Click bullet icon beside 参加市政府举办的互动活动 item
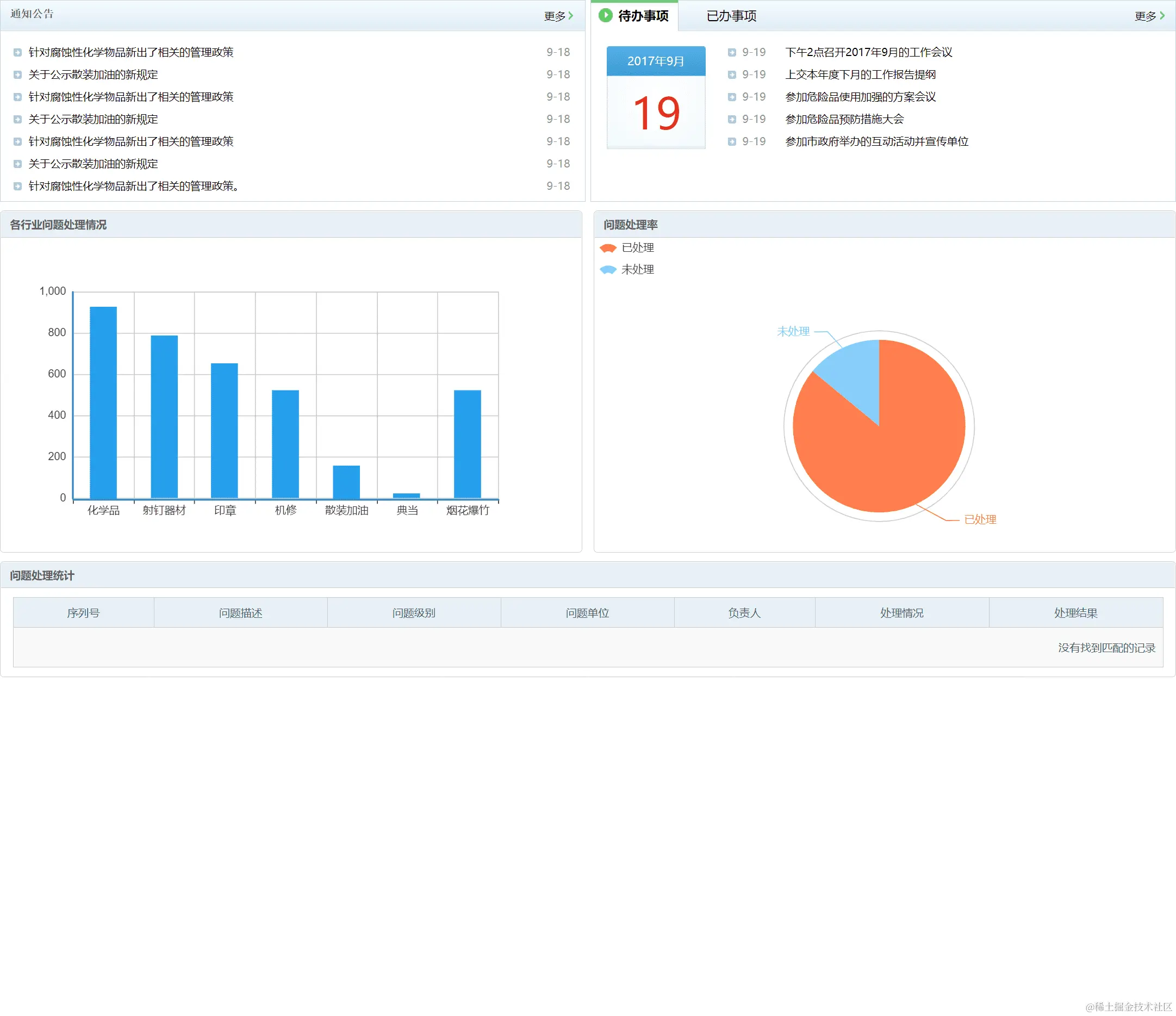The height and width of the screenshot is (1016, 1176). (x=732, y=141)
